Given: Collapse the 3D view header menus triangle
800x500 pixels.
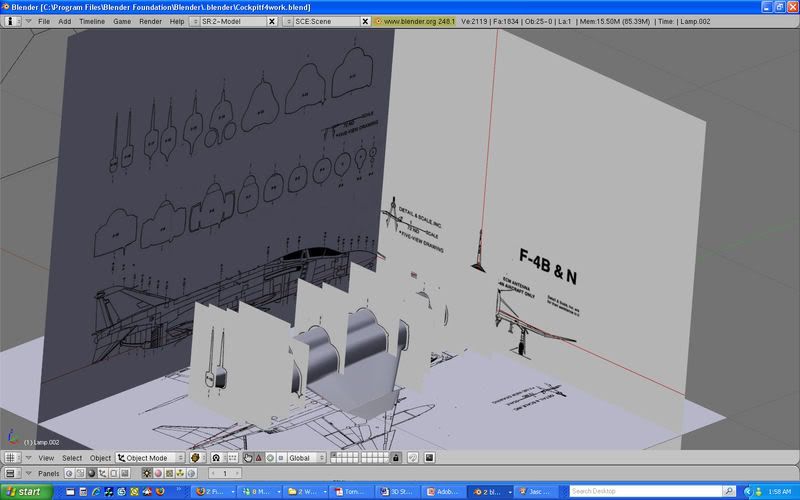Looking at the screenshot, I should (29, 458).
